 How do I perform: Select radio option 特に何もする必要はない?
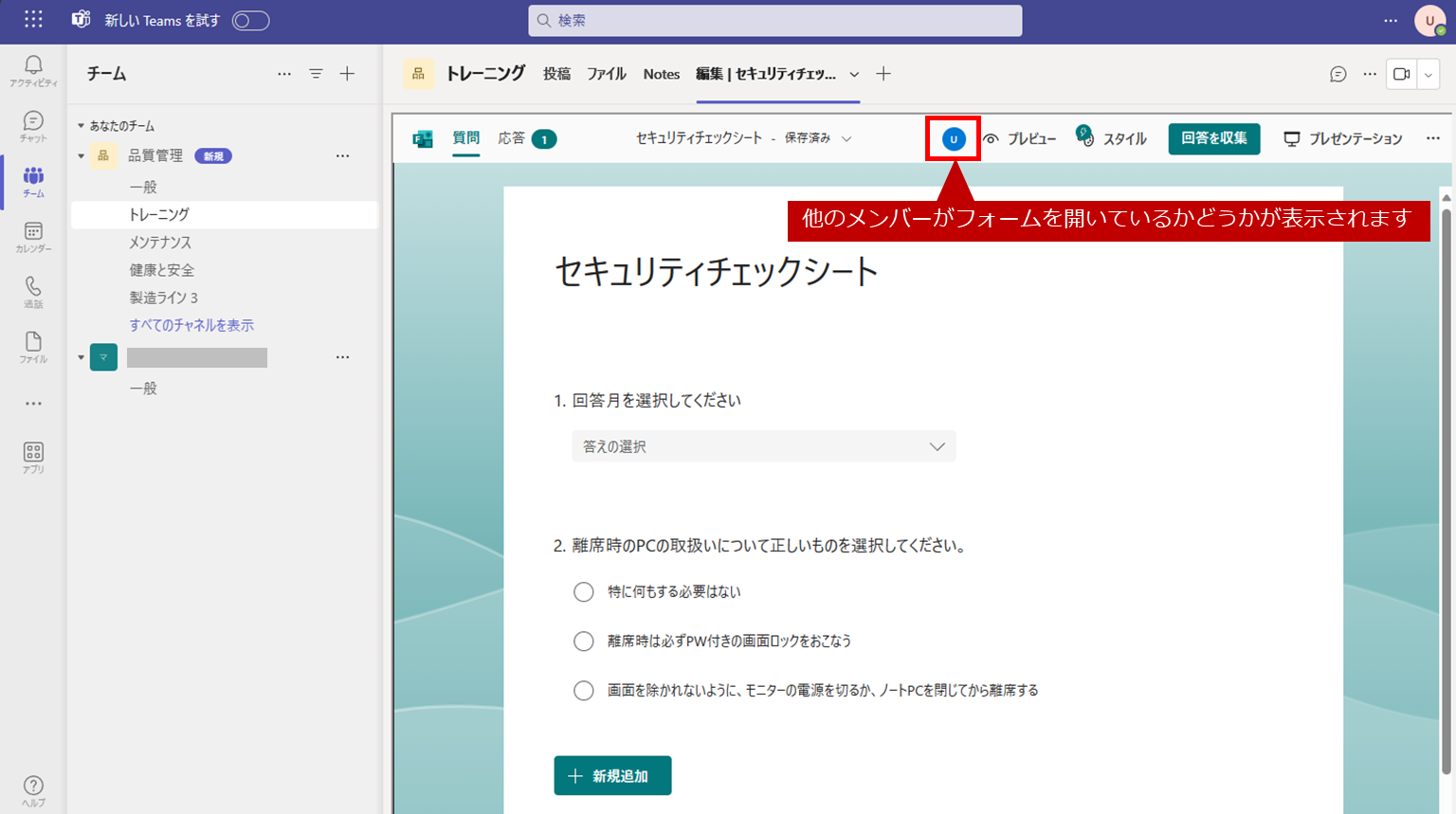pyautogui.click(x=584, y=592)
